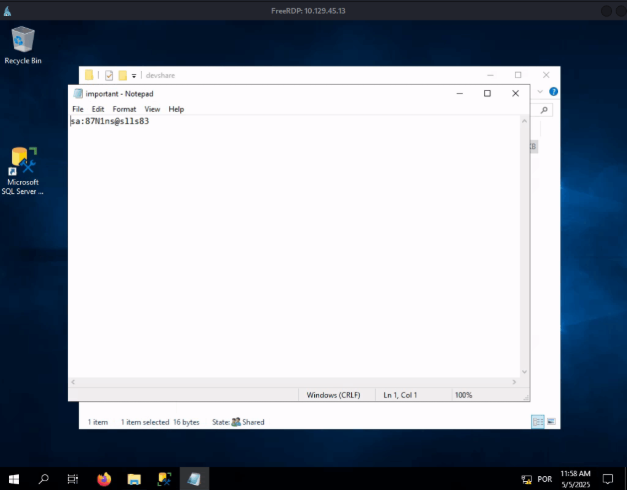
Task: Expand the Quick Access Toolbar dropdown arrow
Action: point(134,76)
